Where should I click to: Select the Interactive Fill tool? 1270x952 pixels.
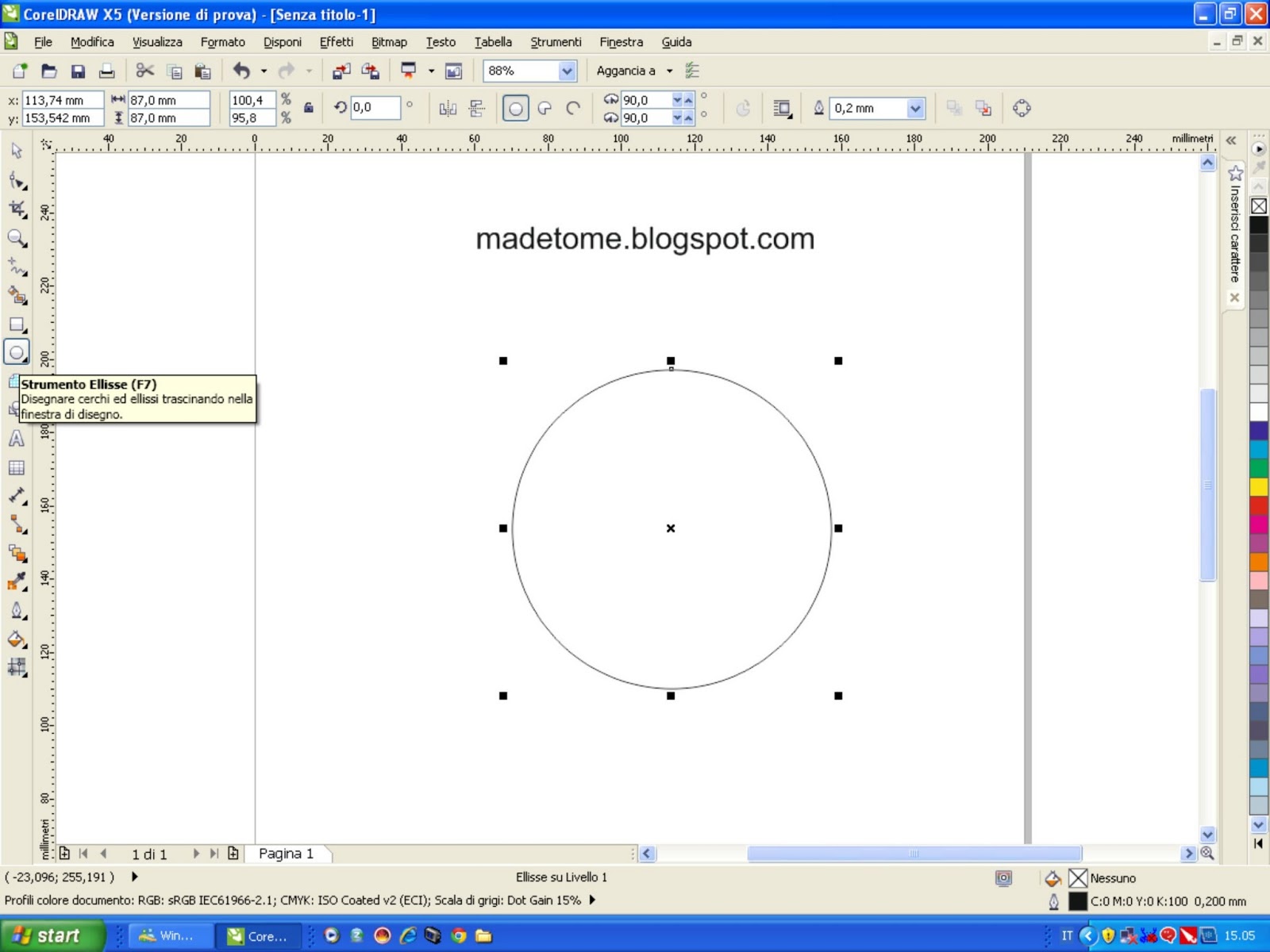(x=17, y=667)
